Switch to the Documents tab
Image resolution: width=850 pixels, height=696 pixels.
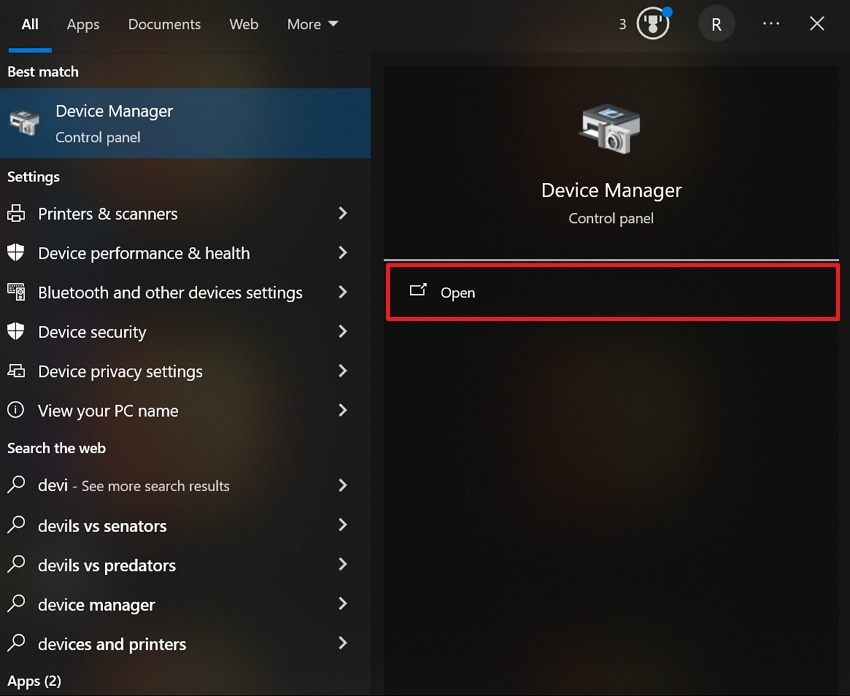tap(163, 23)
